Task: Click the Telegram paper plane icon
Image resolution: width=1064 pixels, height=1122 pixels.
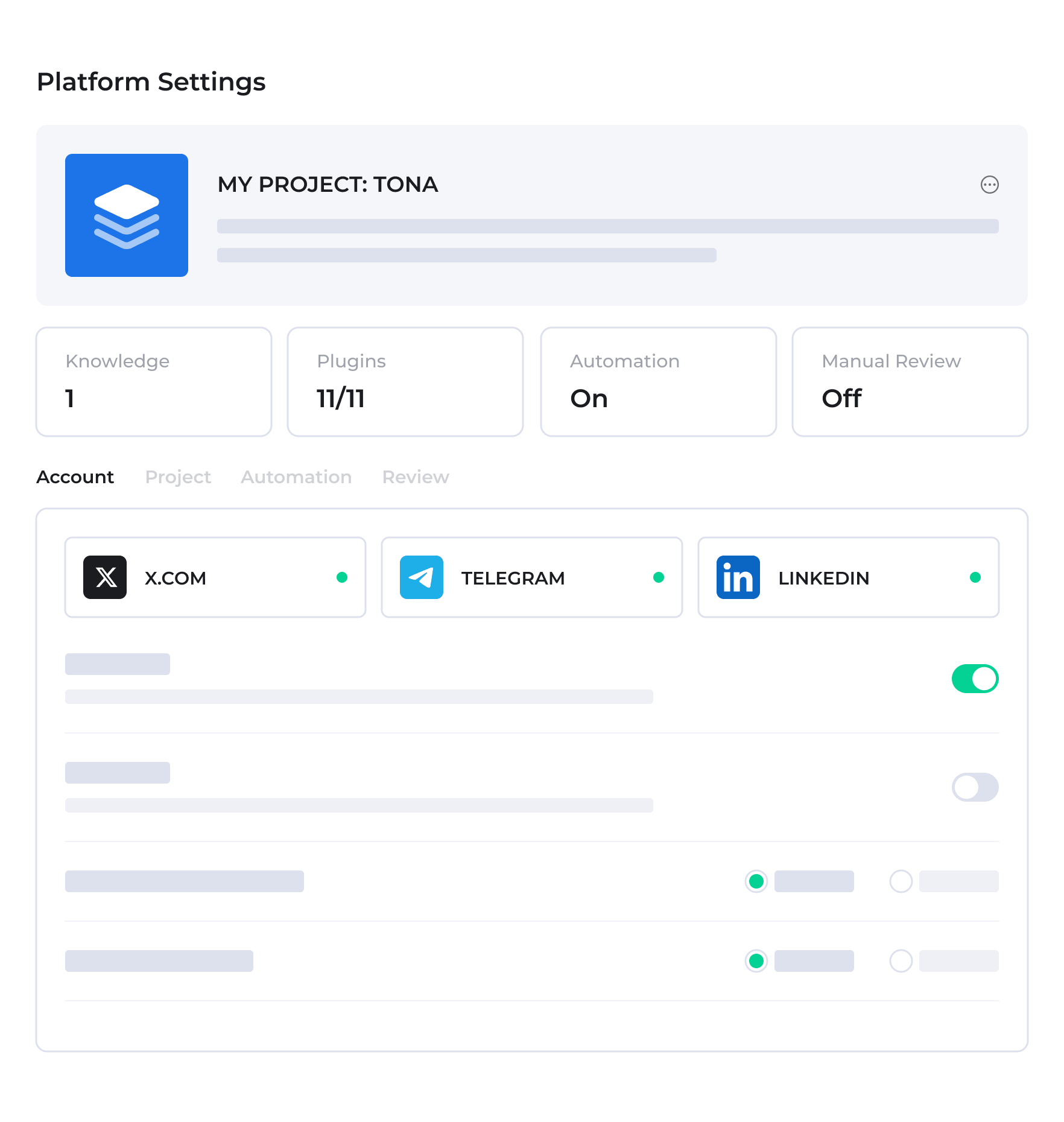Action: (422, 577)
